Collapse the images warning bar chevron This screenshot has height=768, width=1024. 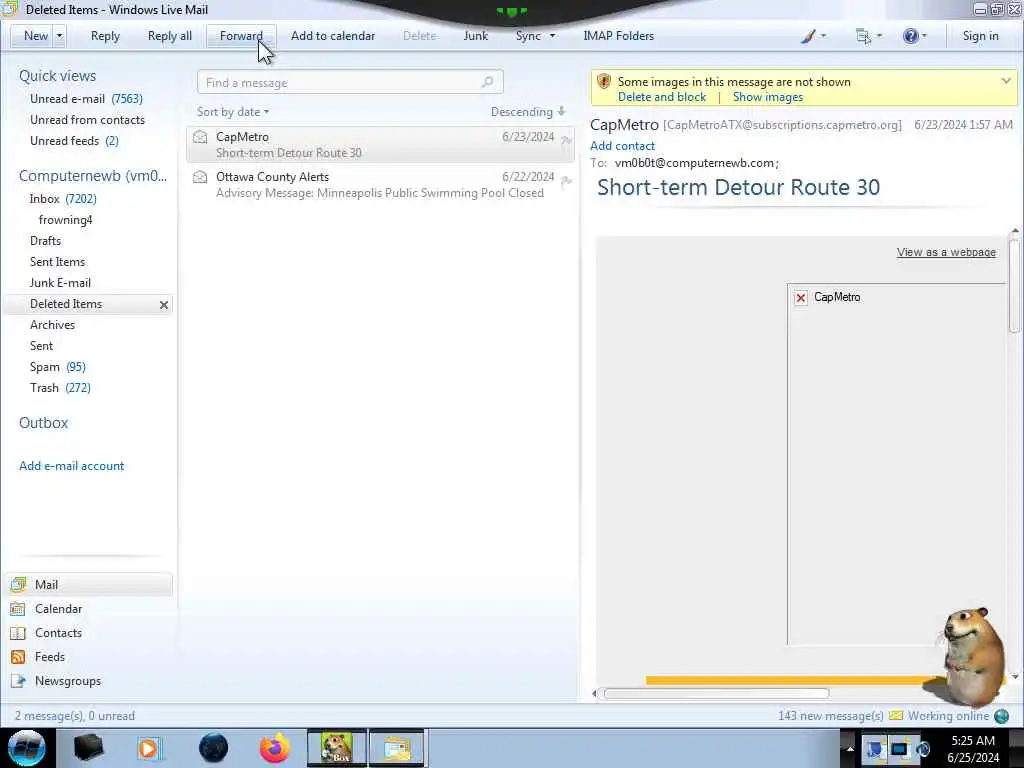[x=1006, y=81]
